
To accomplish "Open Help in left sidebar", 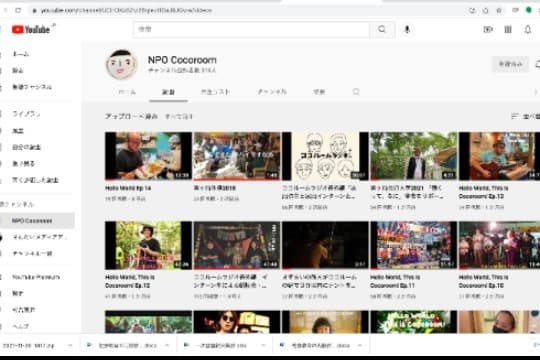I will pos(21,326).
